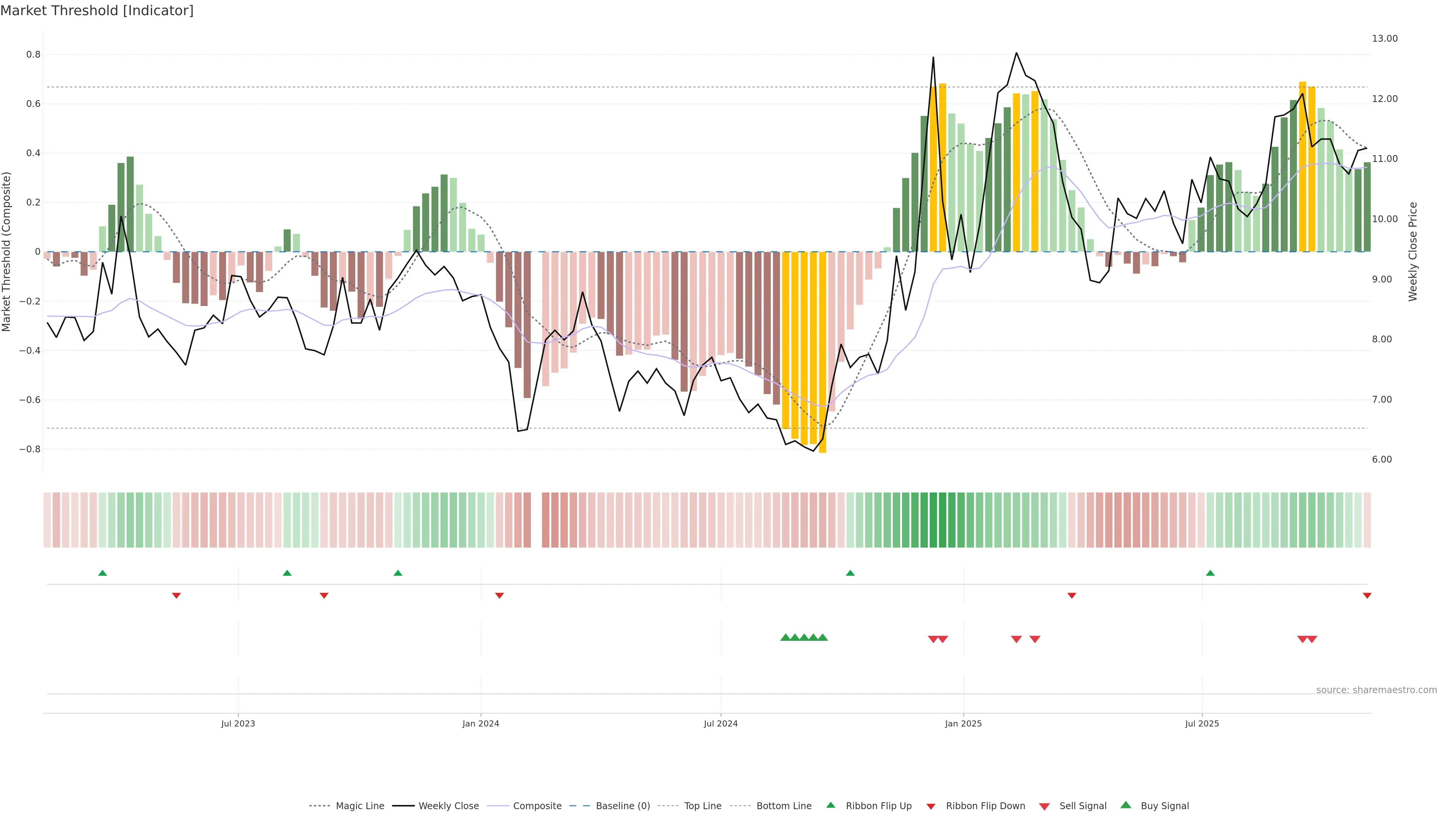The width and height of the screenshot is (1456, 819).
Task: Click the Market Threshold [Indicator] title
Action: [x=97, y=11]
